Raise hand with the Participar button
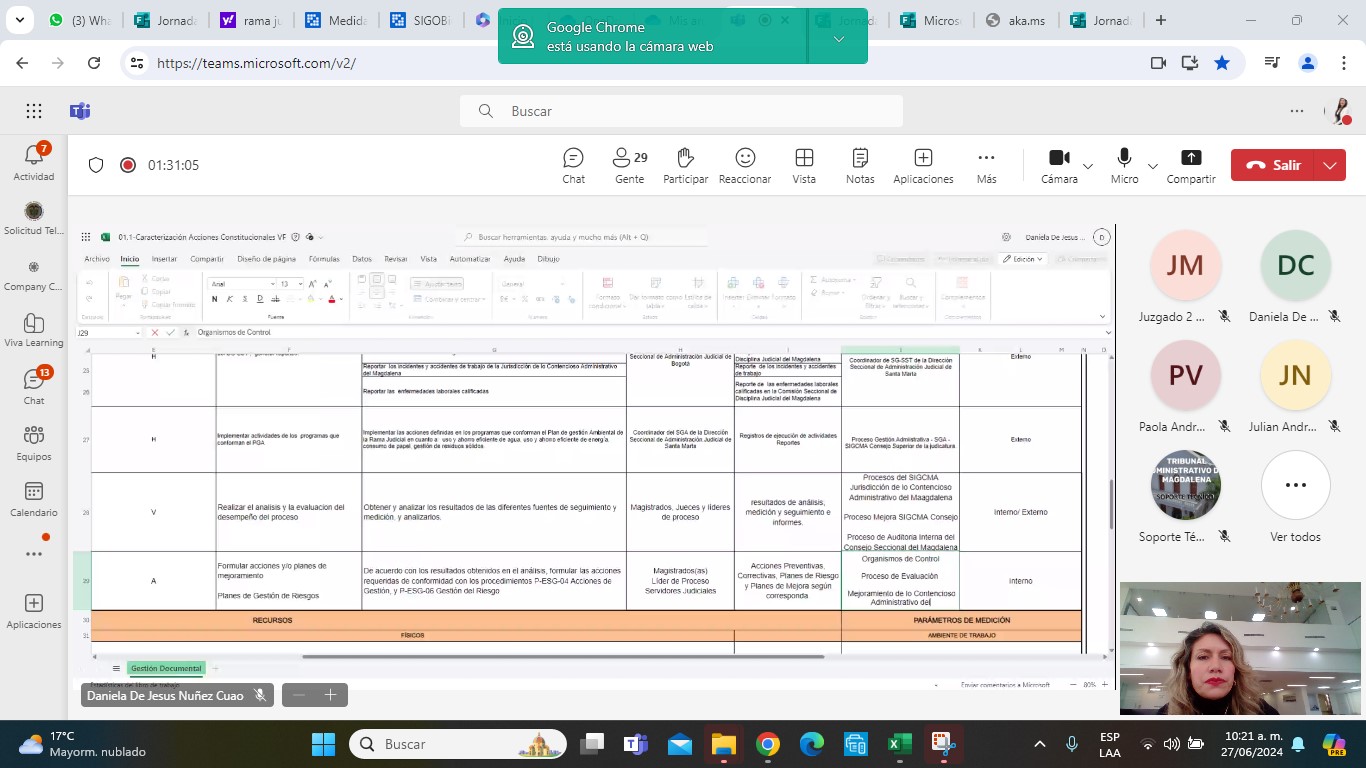 [x=685, y=166]
